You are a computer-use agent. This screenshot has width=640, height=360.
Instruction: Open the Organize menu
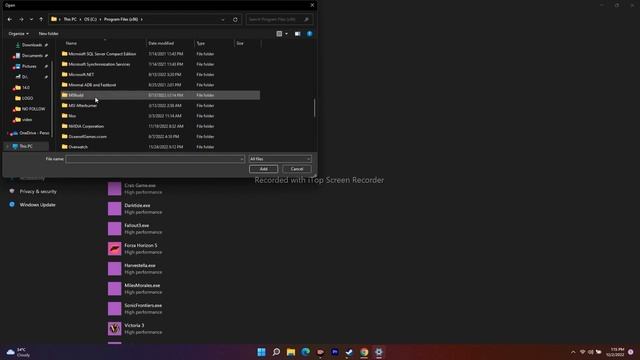[18, 33]
